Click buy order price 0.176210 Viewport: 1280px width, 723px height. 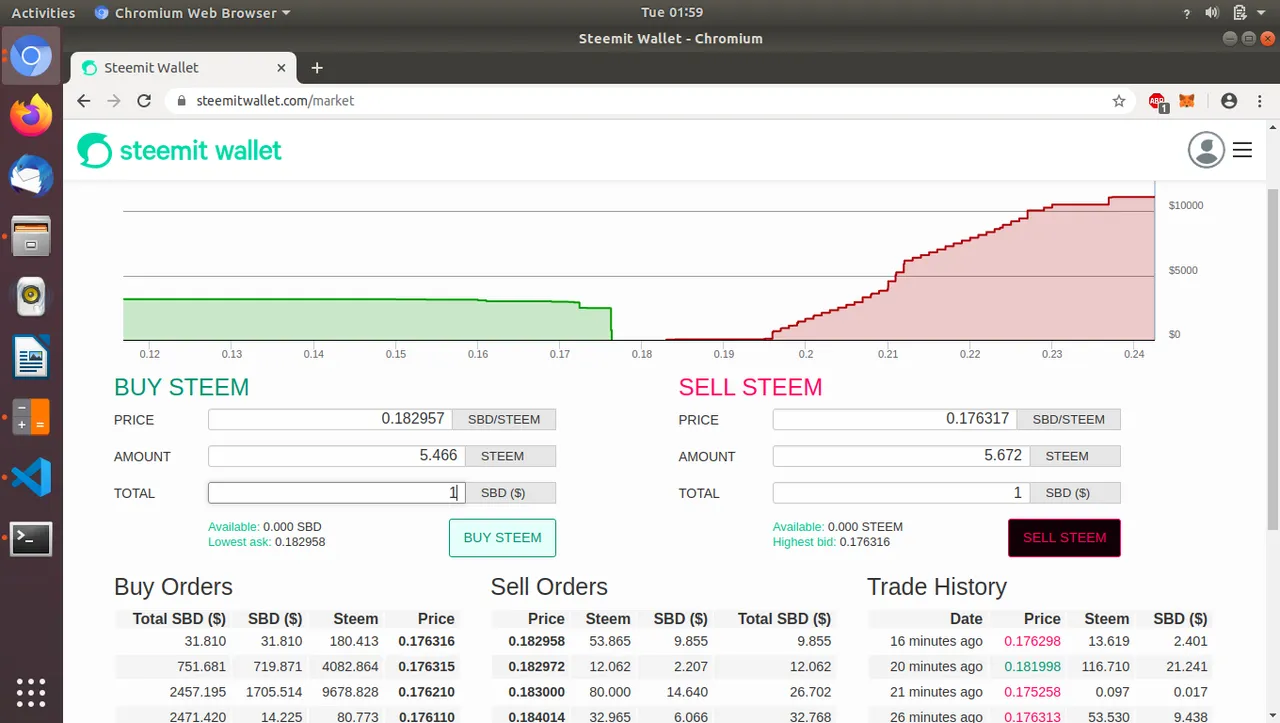(x=426, y=692)
